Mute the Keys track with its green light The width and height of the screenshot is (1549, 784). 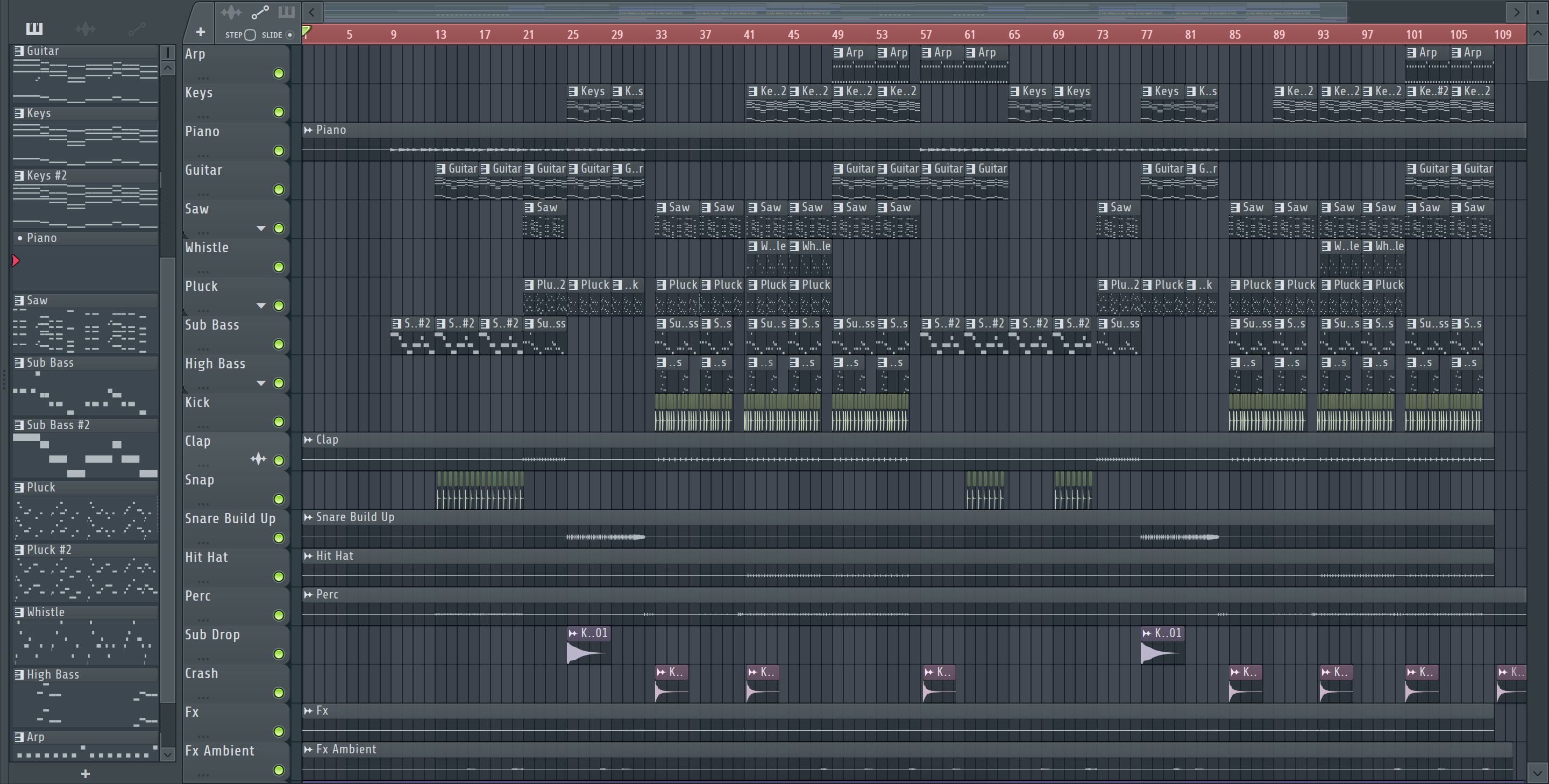pyautogui.click(x=279, y=112)
